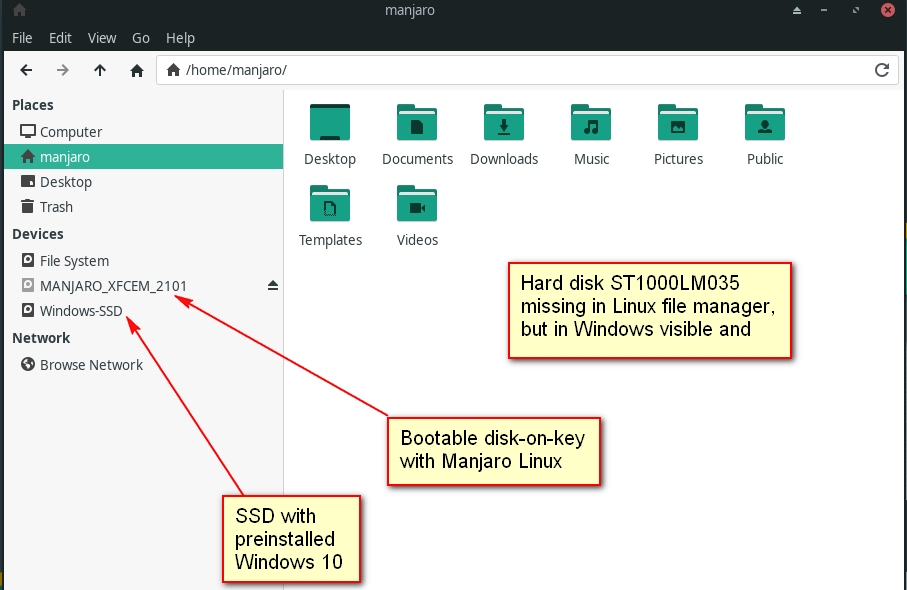Click Browse Network in the sidebar
The height and width of the screenshot is (590, 907).
[91, 365]
